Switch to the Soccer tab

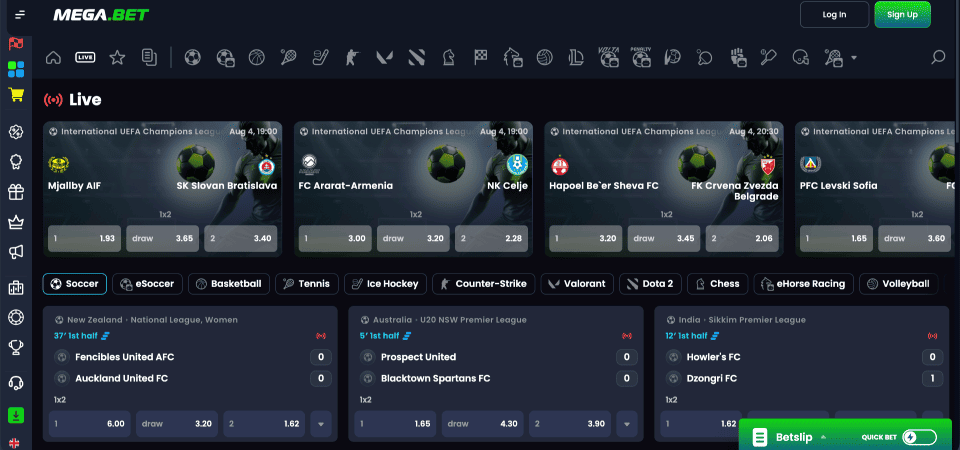tap(75, 284)
